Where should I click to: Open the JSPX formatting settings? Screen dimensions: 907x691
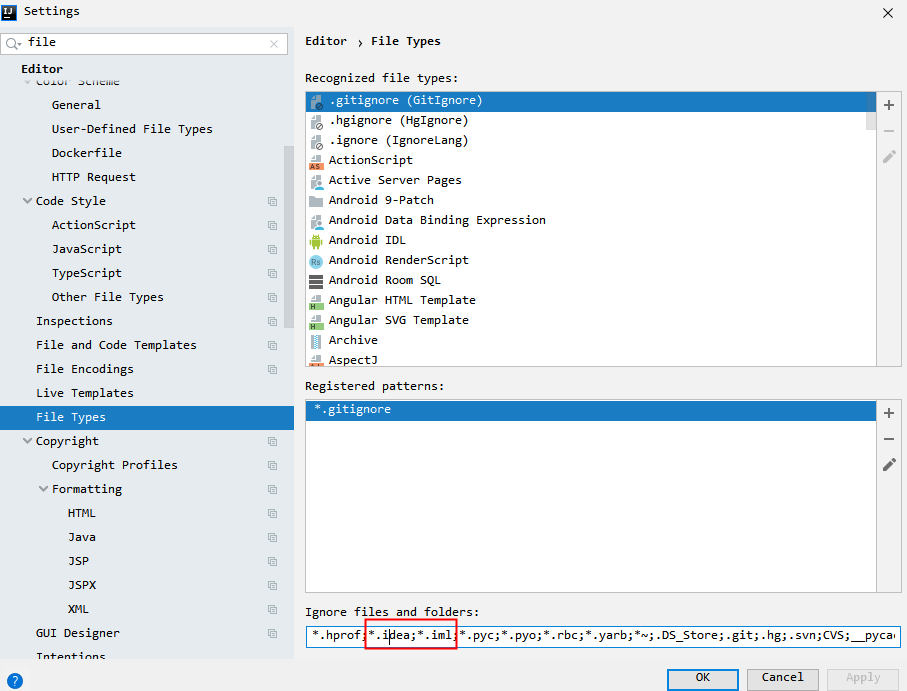click(82, 585)
